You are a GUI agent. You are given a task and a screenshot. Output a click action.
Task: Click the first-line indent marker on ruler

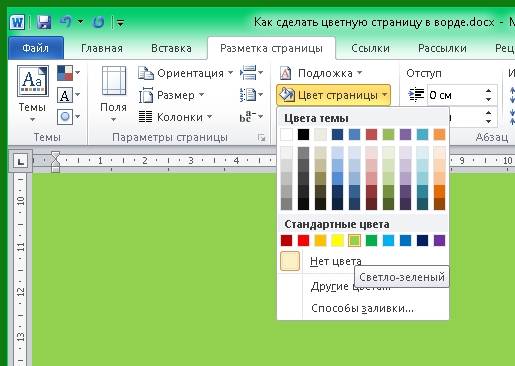coord(55,155)
